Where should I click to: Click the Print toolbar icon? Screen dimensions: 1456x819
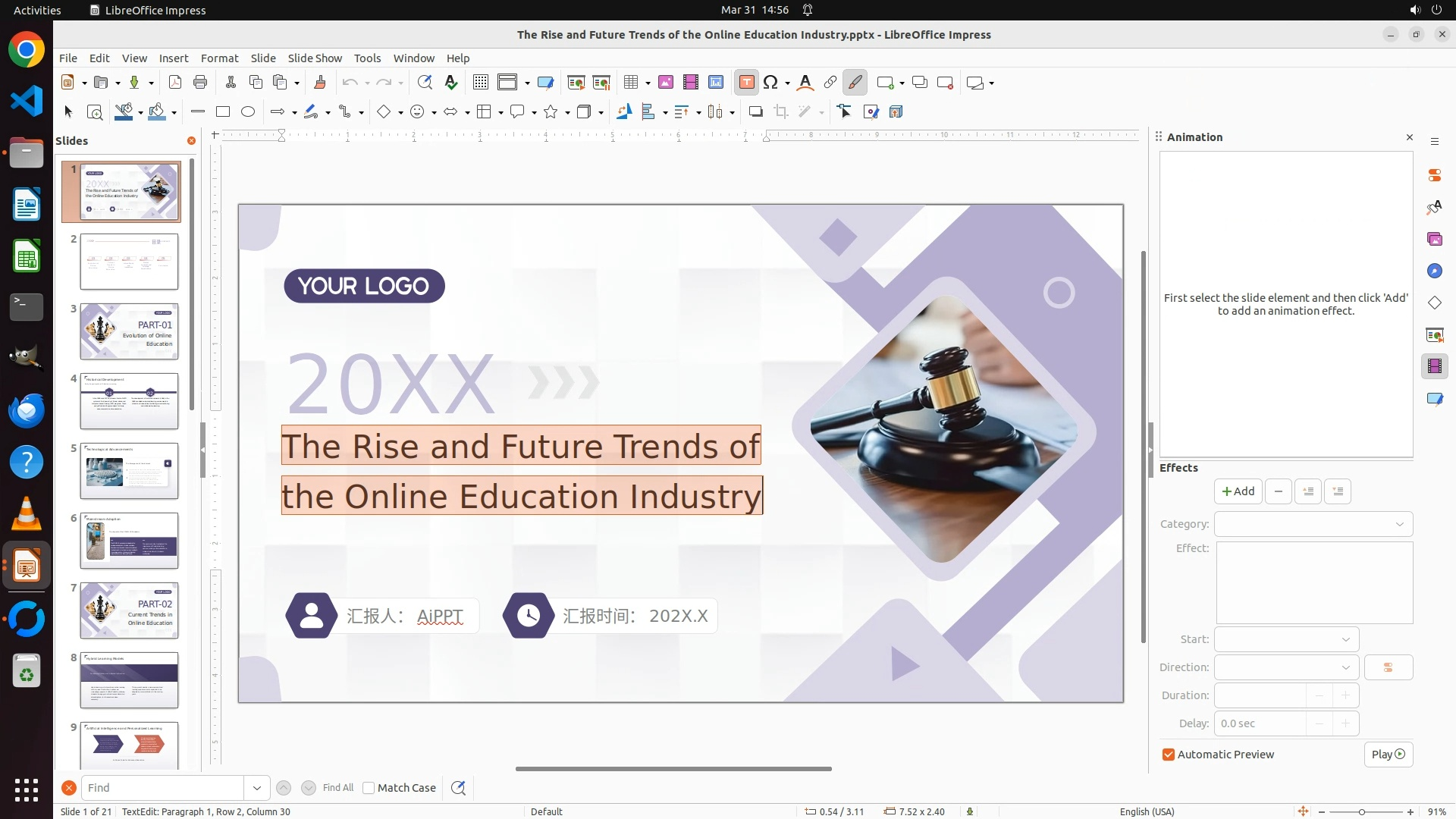[200, 83]
